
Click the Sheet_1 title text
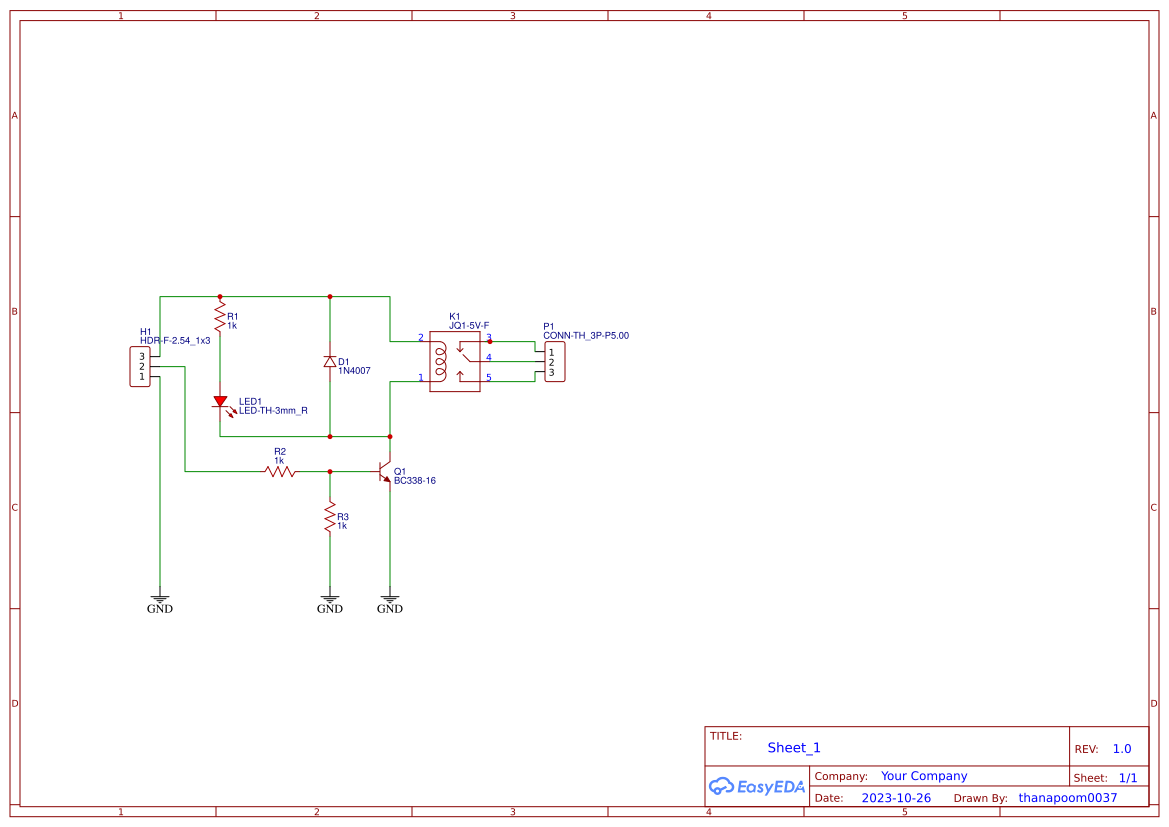793,748
